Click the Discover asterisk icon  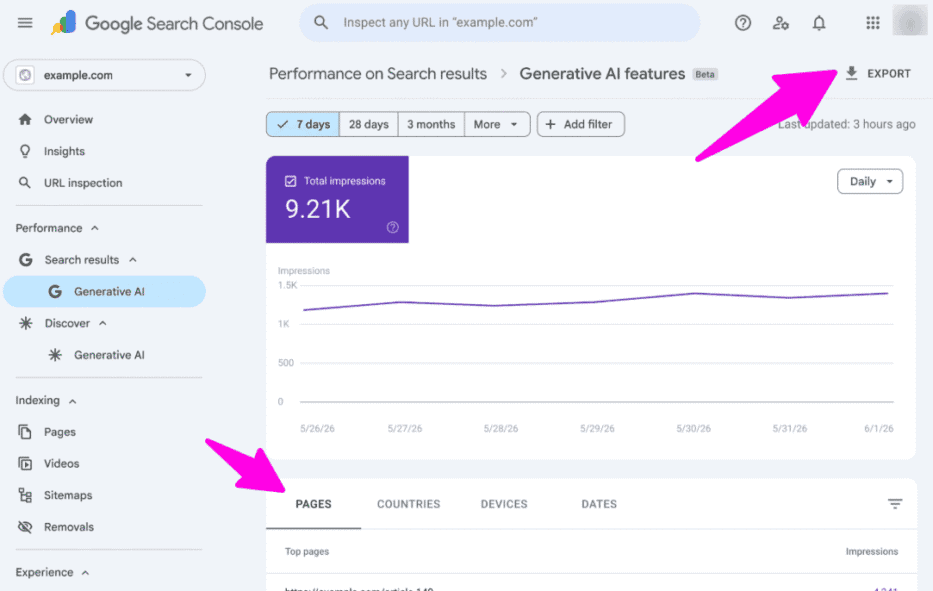click(26, 323)
